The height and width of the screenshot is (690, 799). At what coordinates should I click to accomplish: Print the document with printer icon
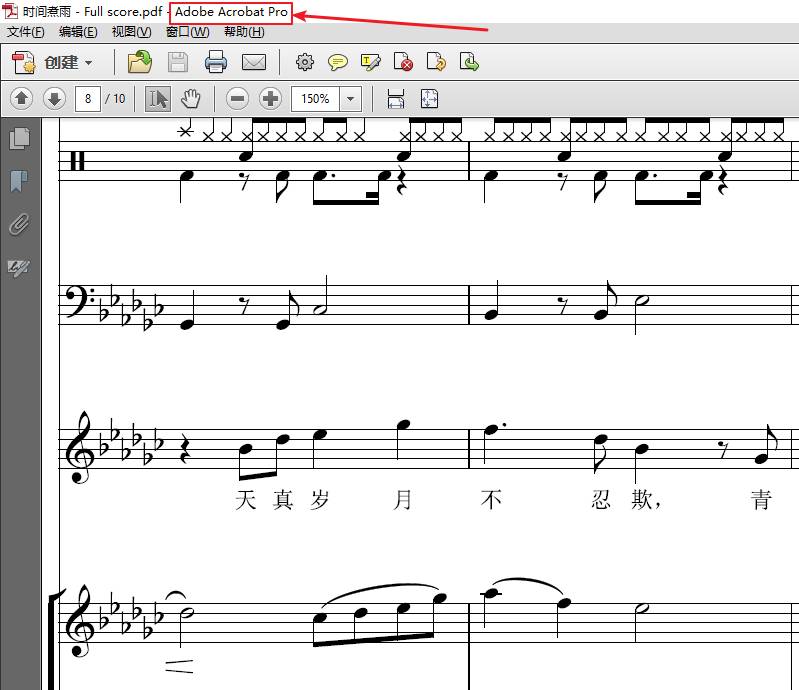point(216,62)
